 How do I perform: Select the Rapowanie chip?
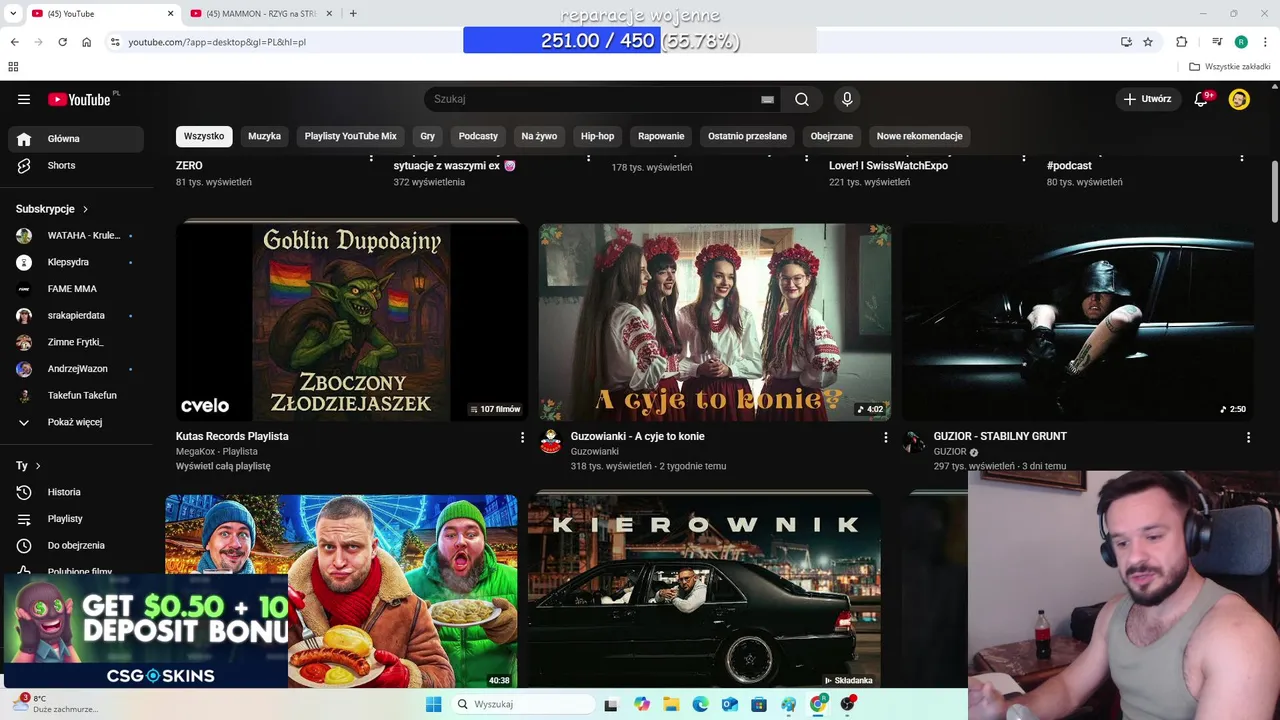(661, 136)
